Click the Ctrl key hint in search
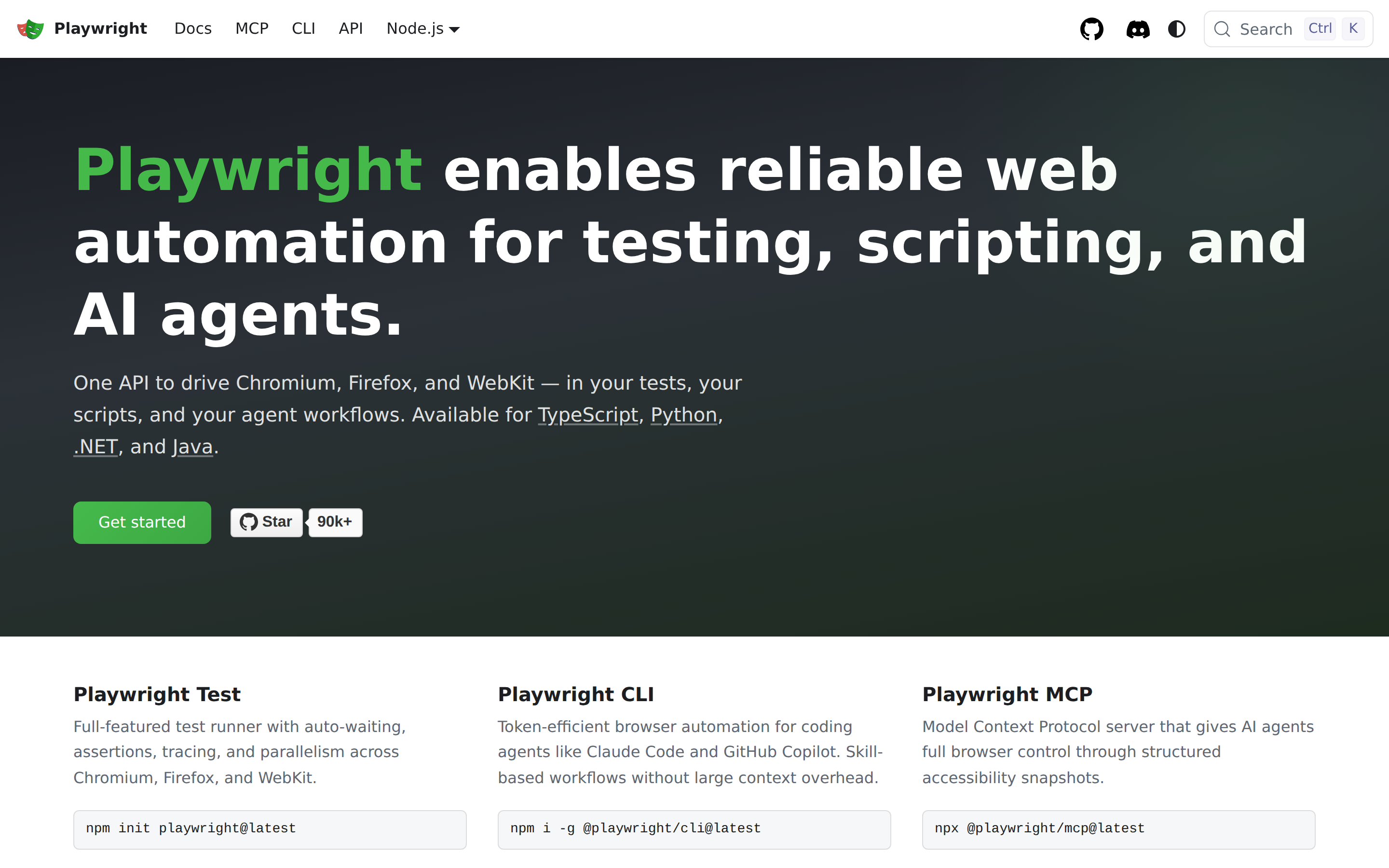This screenshot has width=1389, height=868. (x=1320, y=29)
